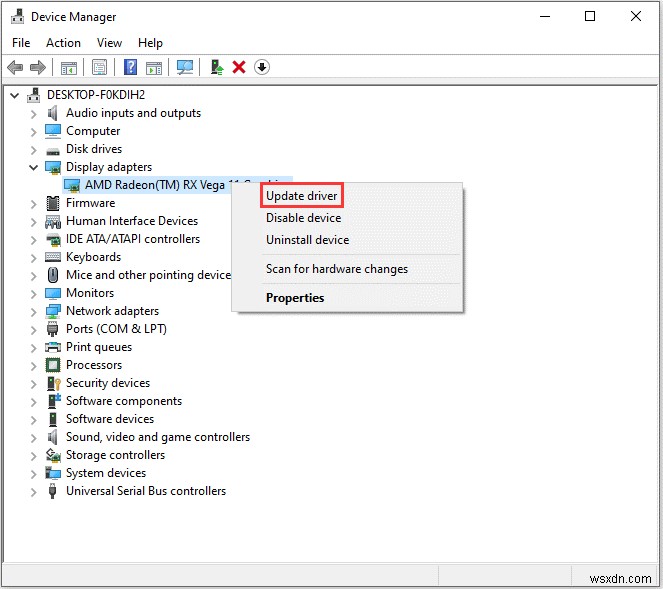The width and height of the screenshot is (663, 589).
Task: Click the Scan for hardware changes monitor icon
Action: 185,67
